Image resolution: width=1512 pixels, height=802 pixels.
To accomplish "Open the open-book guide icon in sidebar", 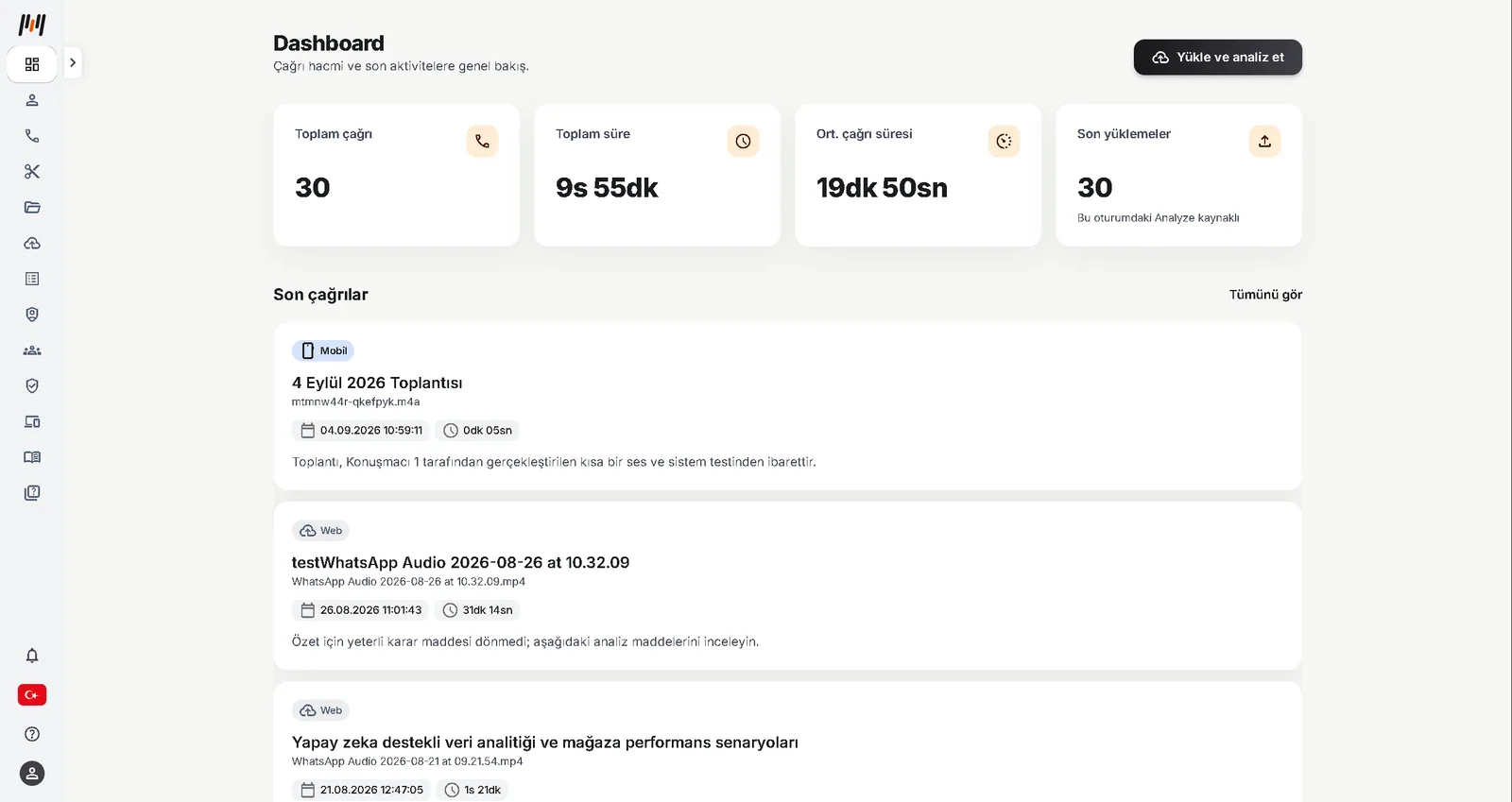I will (x=32, y=457).
